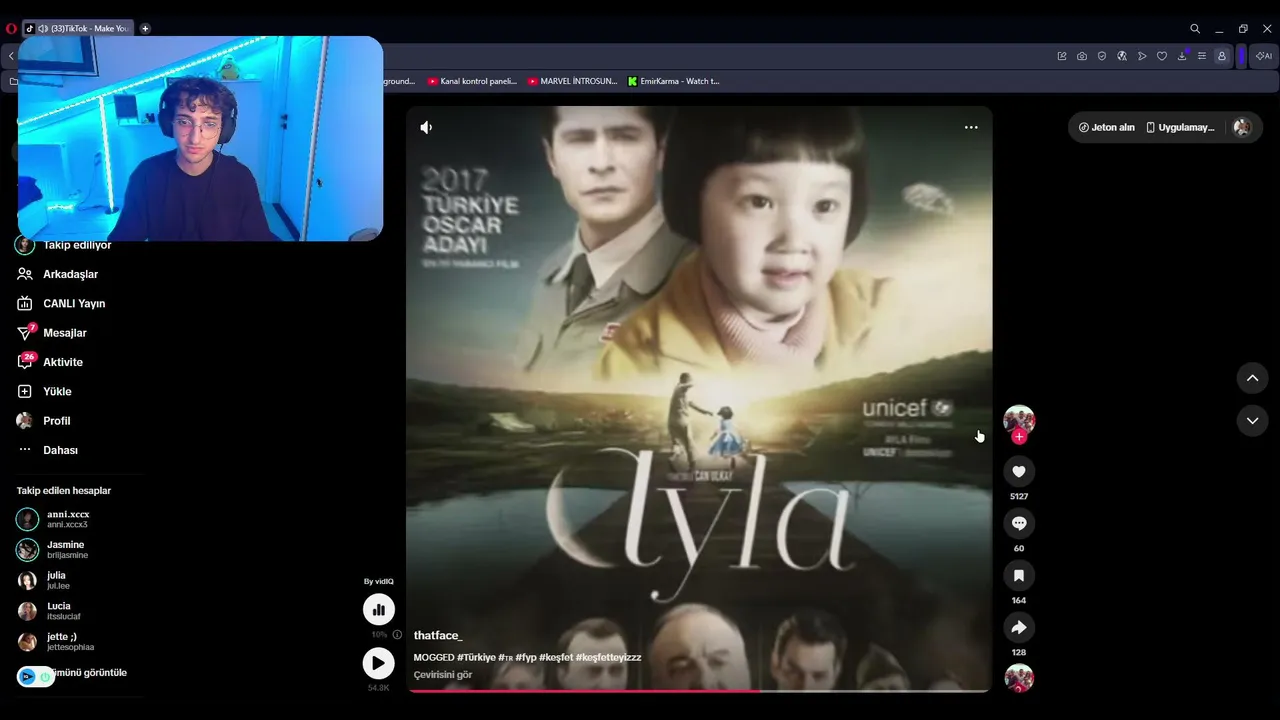
Task: Take a snapshot with the camera icon
Action: [1082, 56]
